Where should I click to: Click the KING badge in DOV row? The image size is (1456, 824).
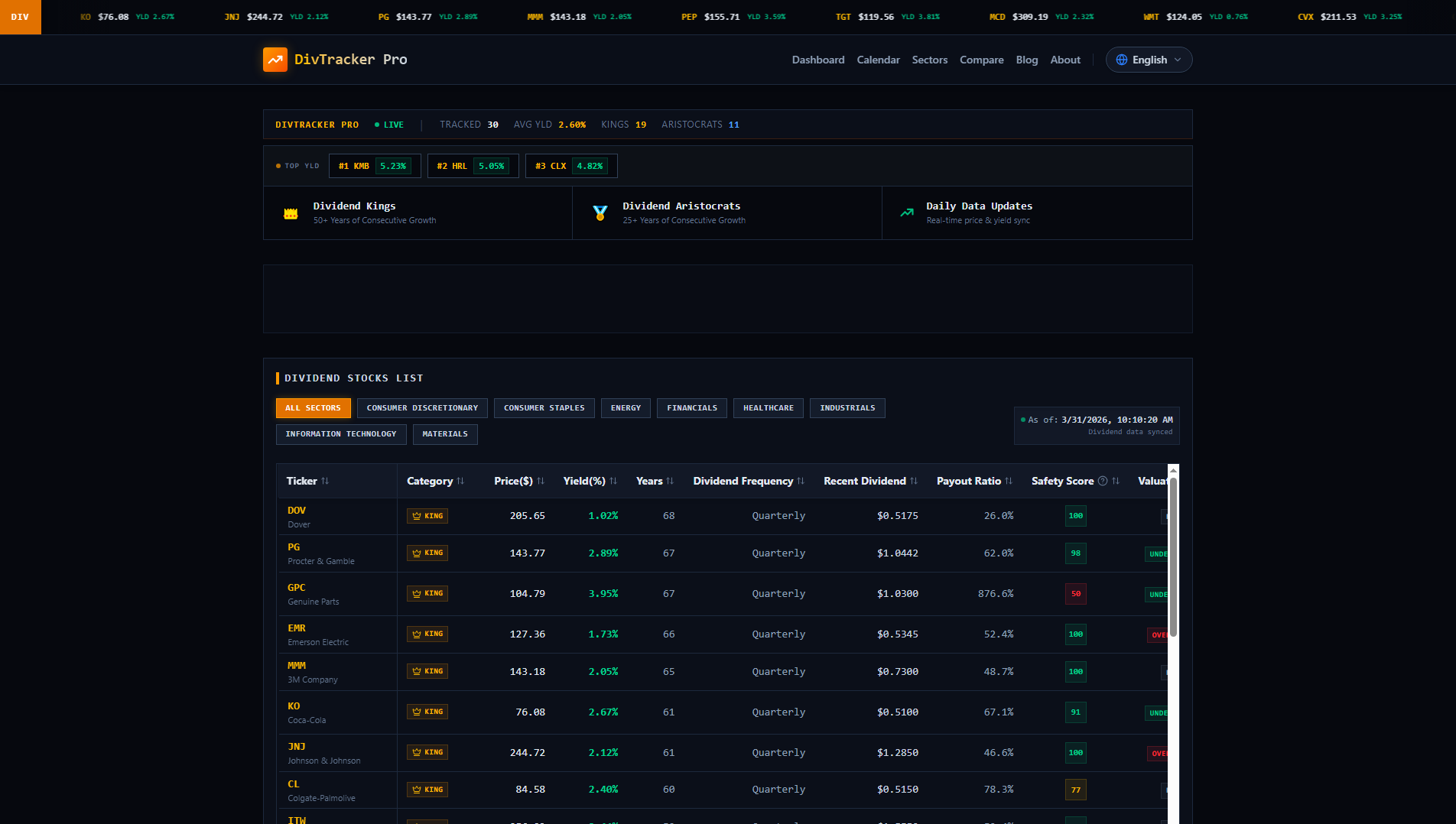coord(427,516)
